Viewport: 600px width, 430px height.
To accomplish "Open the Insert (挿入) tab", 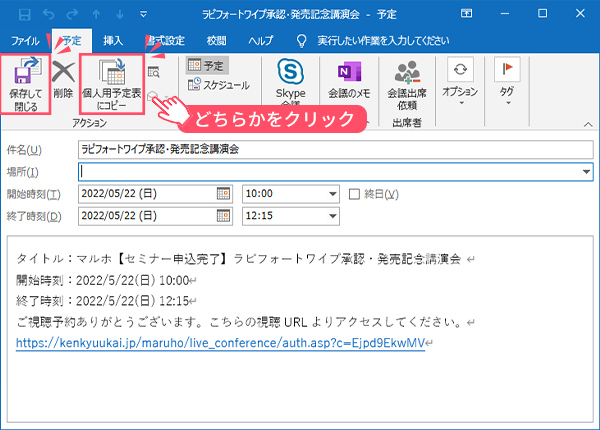I will 113,41.
